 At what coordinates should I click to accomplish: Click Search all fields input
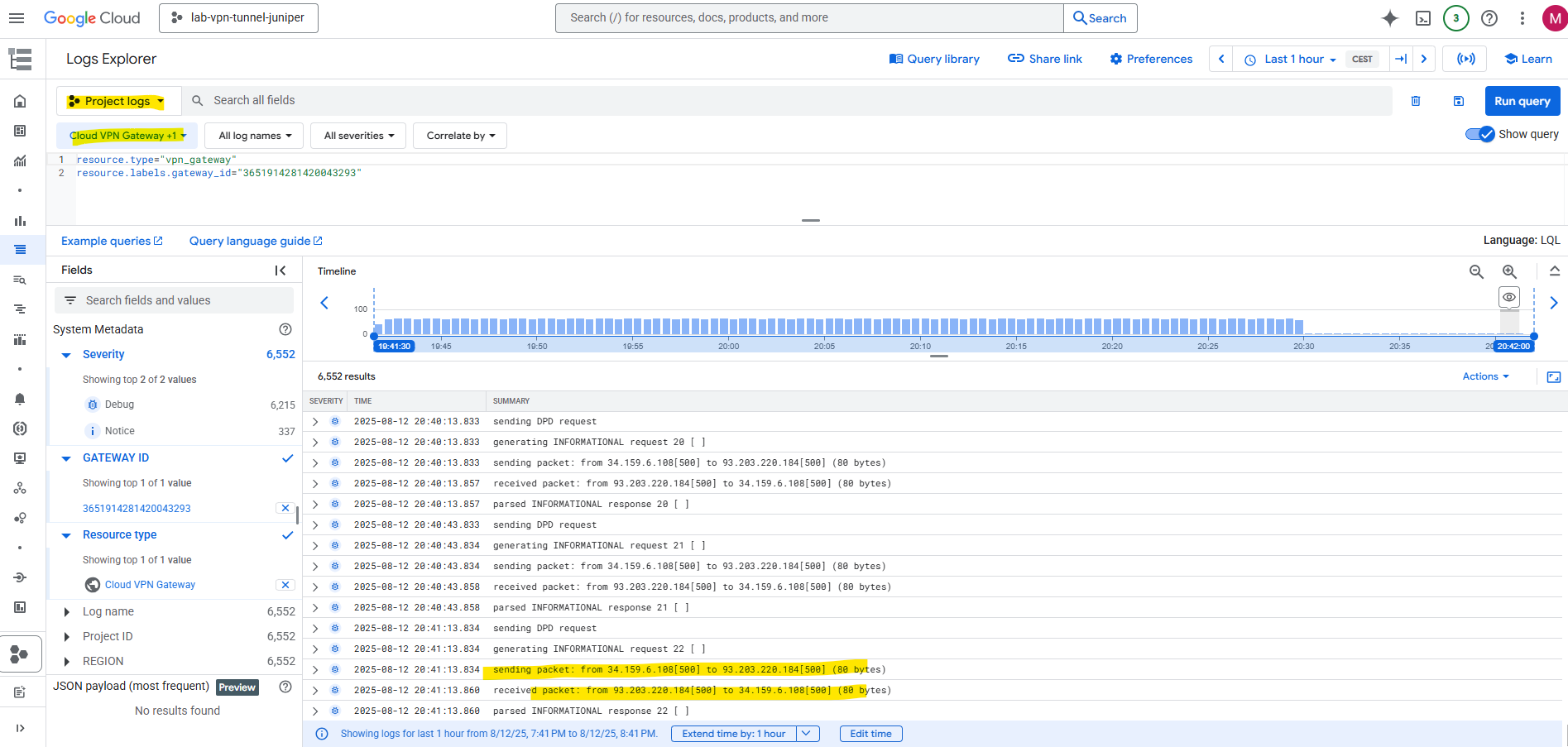point(786,101)
